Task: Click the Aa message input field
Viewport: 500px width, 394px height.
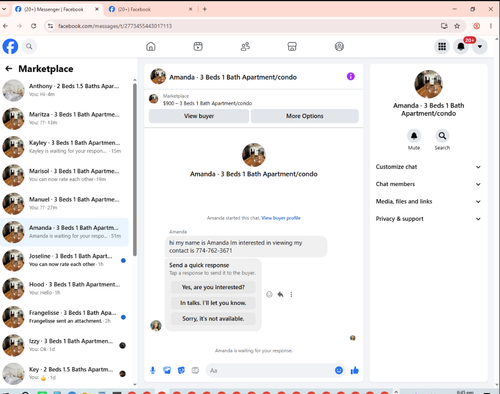Action: 269,370
